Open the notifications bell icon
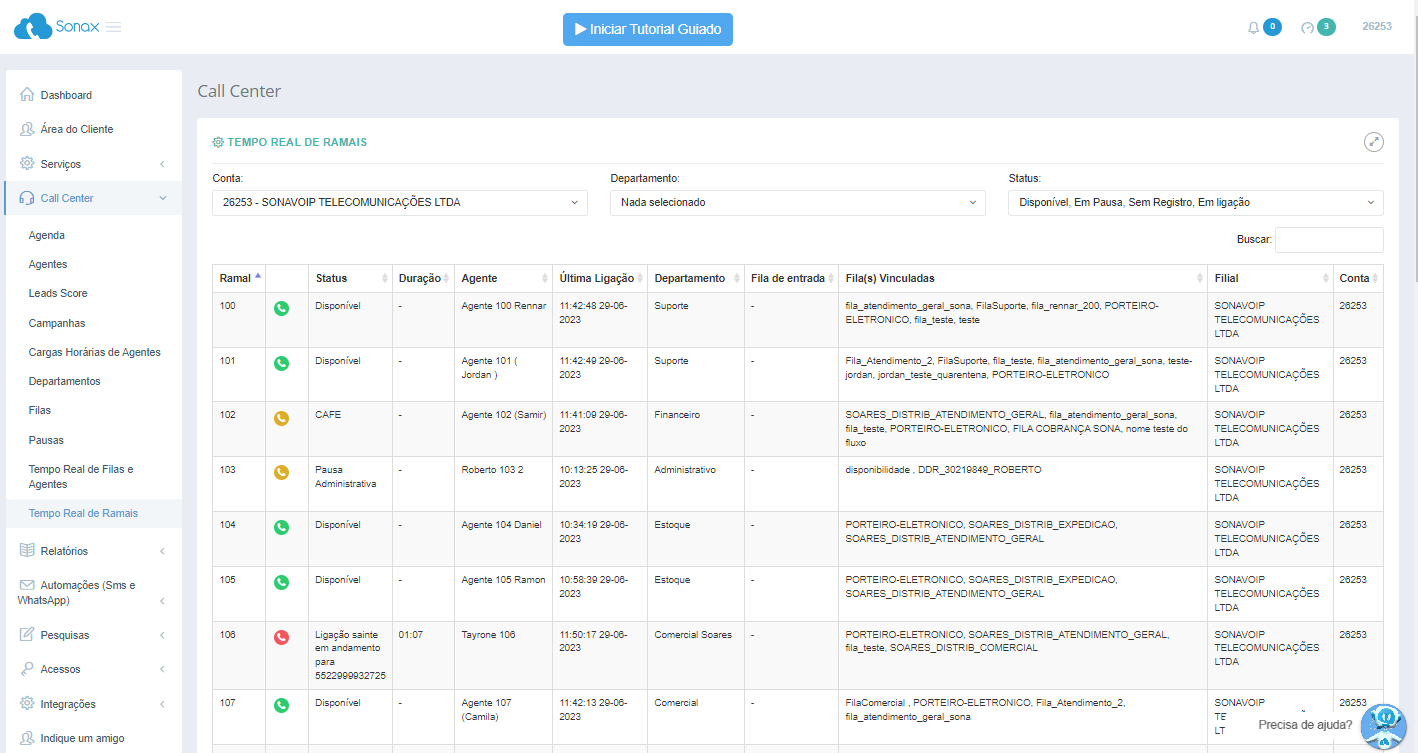This screenshot has height=753, width=1418. point(1253,28)
